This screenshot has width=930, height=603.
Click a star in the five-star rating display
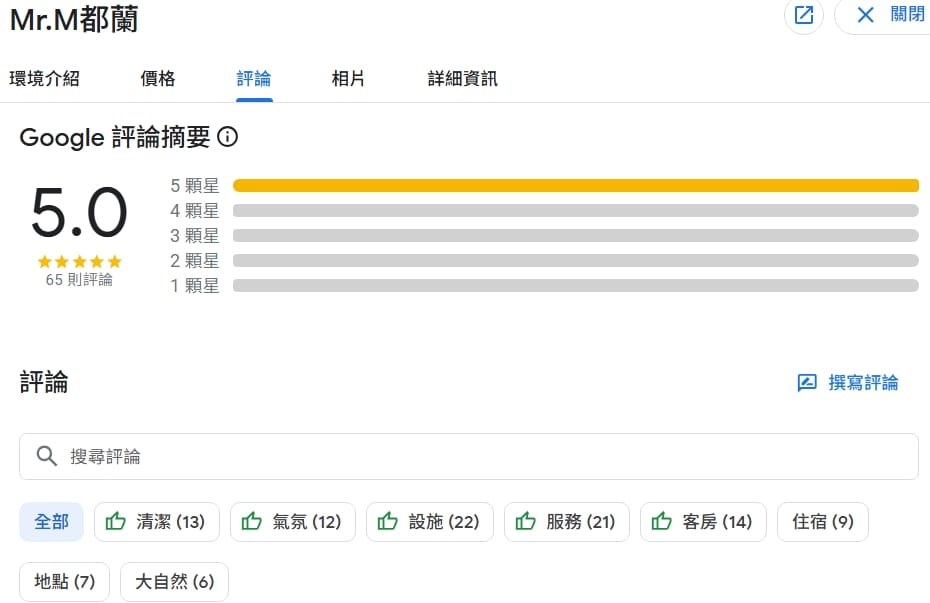[x=79, y=261]
